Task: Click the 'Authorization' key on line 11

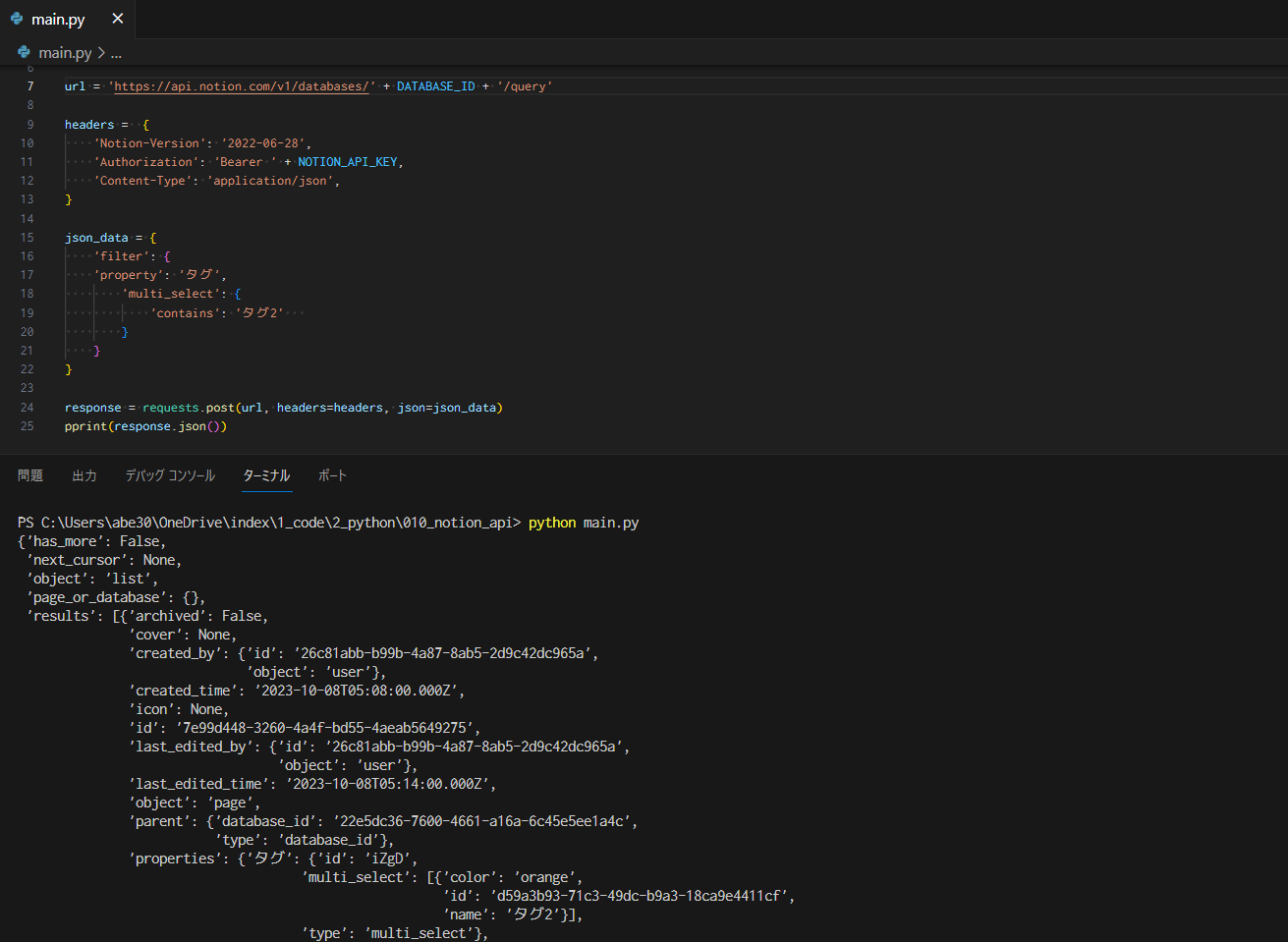Action: [144, 162]
